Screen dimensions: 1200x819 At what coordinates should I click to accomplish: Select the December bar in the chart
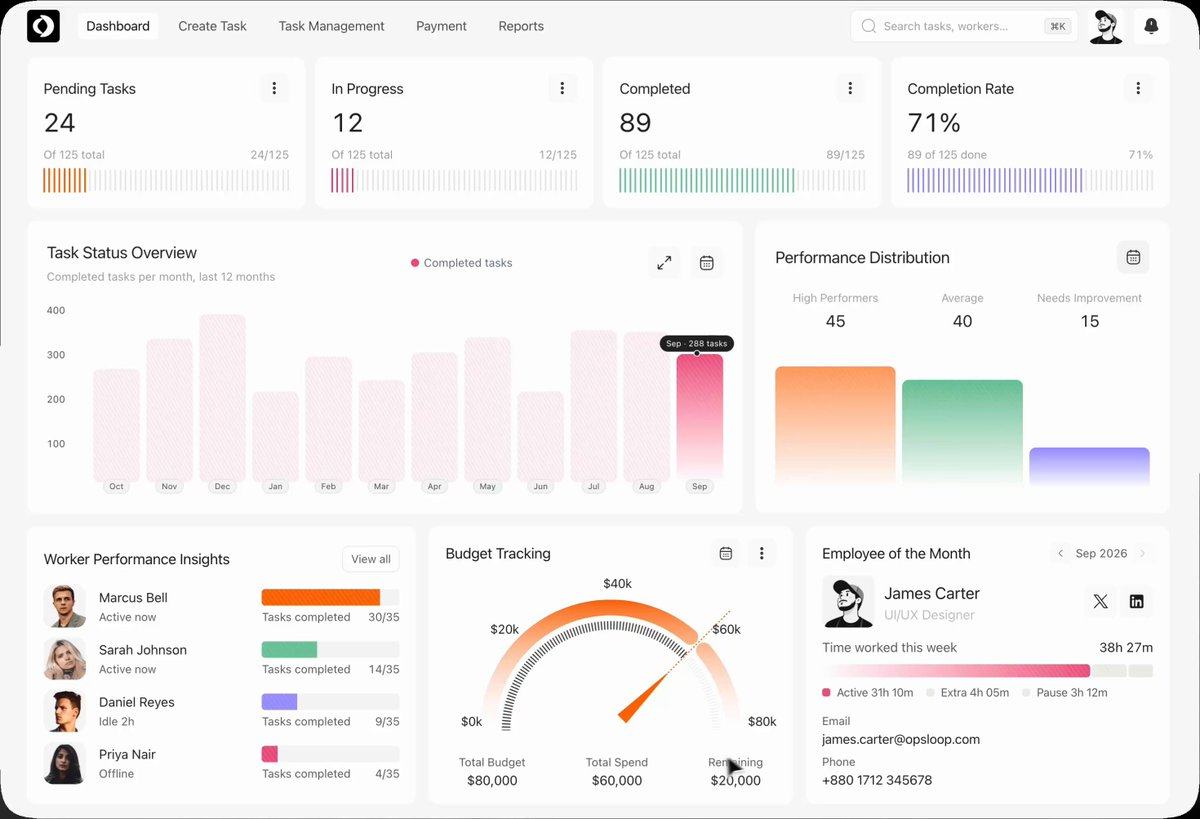222,398
